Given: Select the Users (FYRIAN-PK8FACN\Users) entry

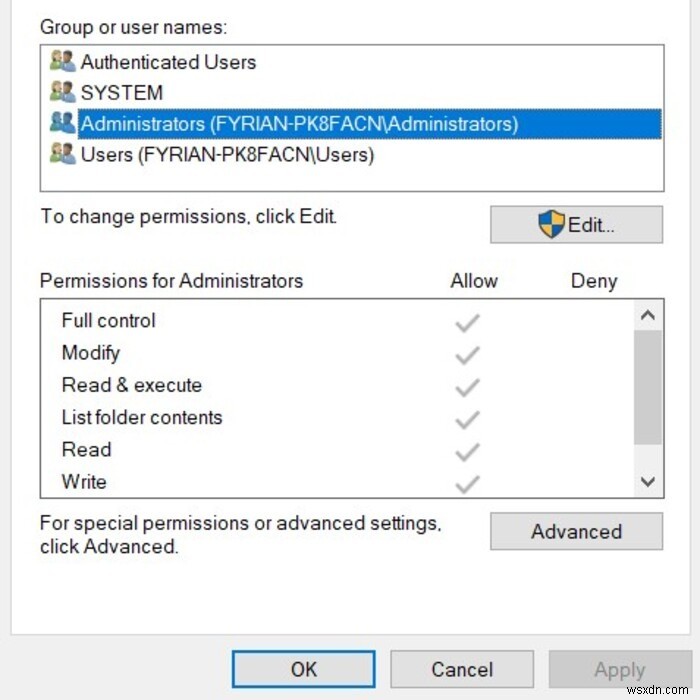Looking at the screenshot, I should [227, 155].
